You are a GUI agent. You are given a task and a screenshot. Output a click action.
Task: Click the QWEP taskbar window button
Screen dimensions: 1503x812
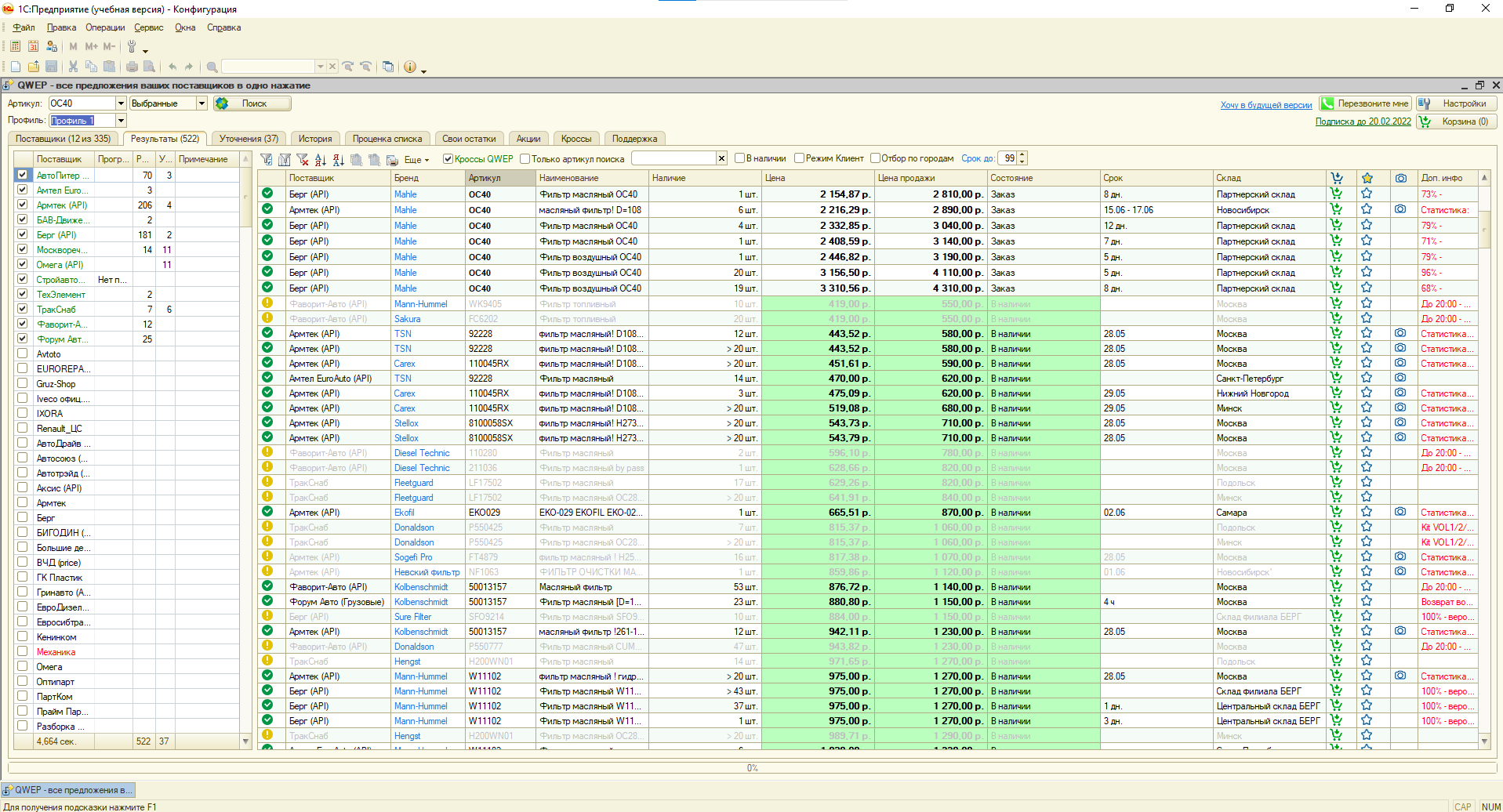[x=68, y=790]
